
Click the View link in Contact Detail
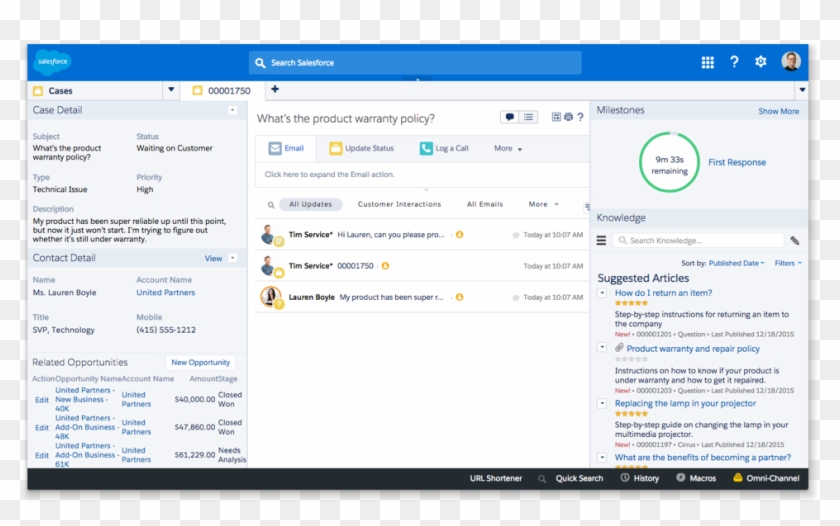coord(213,258)
